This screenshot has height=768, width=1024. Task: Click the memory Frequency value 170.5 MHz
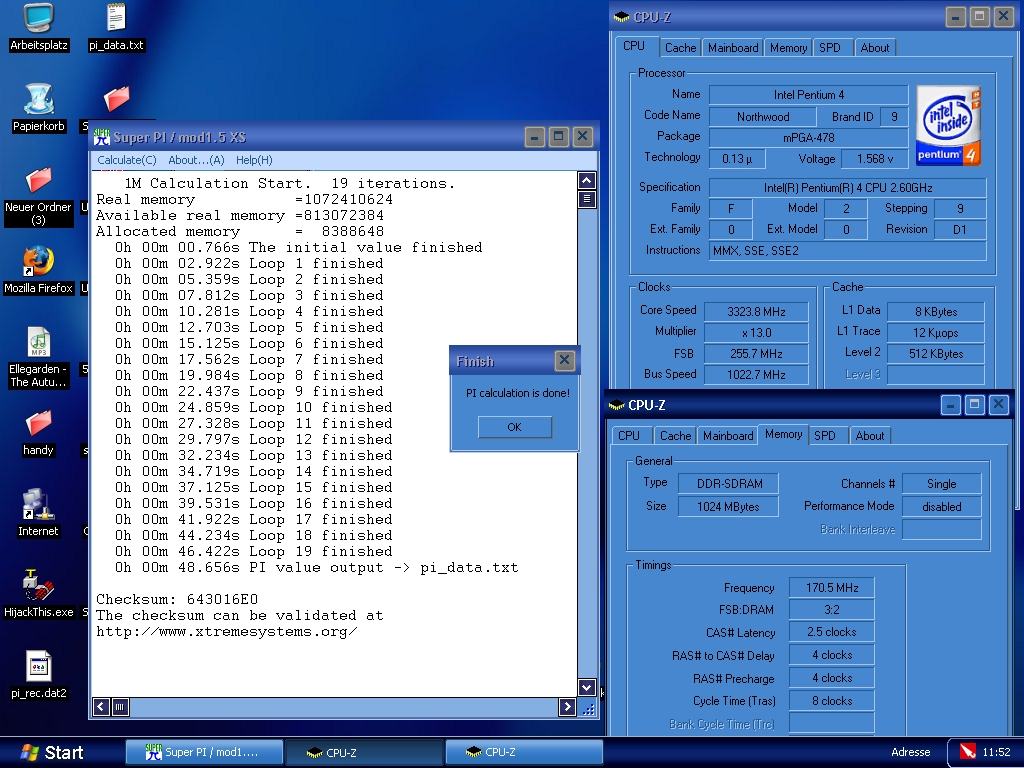(x=831, y=588)
